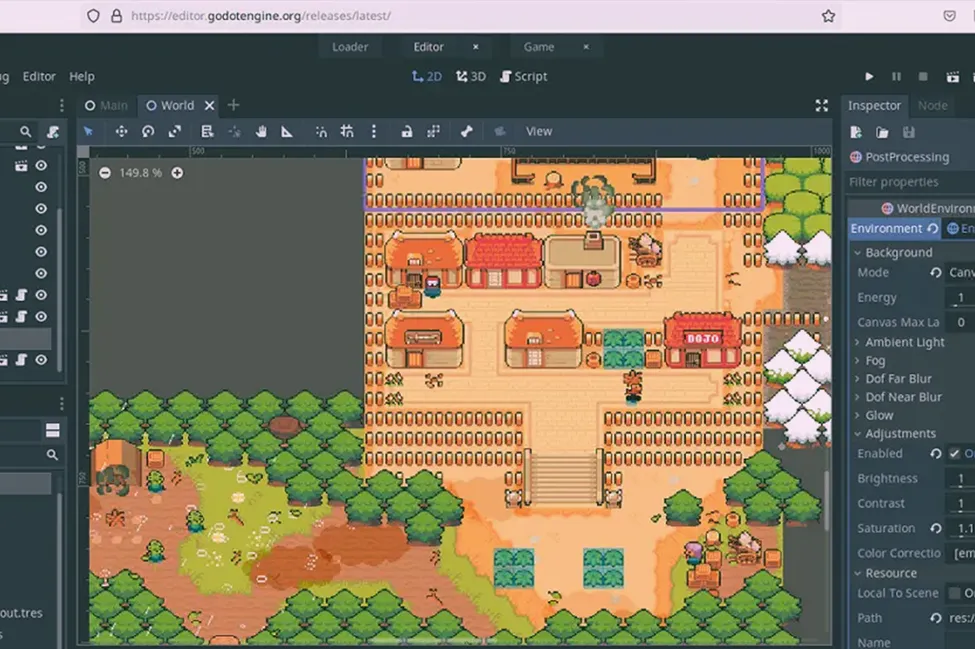Toggle the grid snapping icon
This screenshot has width=975, height=649.
click(x=345, y=131)
